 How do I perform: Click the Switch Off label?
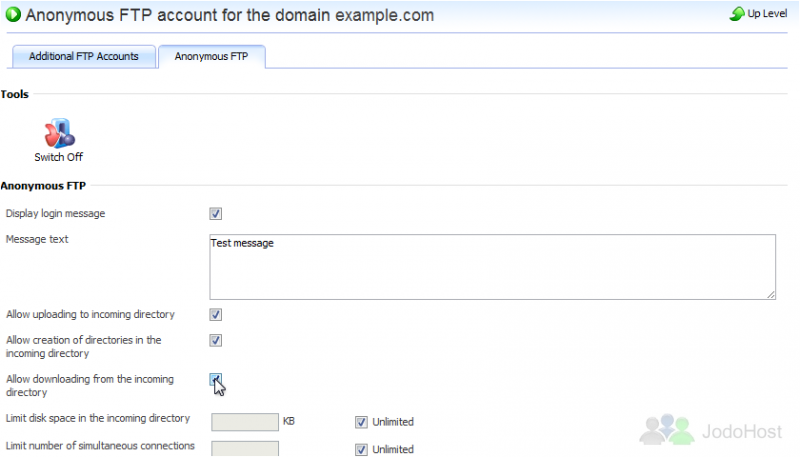point(59,157)
